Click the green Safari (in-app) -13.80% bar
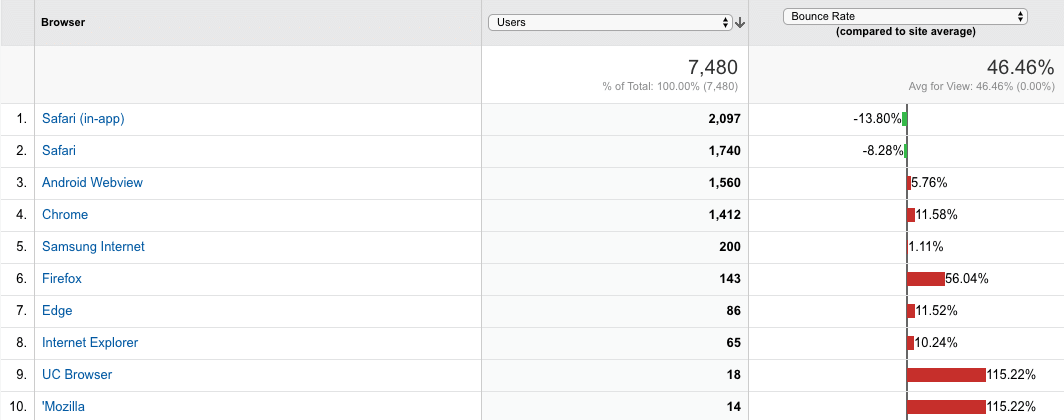The height and width of the screenshot is (420, 1064). pyautogui.click(x=905, y=119)
